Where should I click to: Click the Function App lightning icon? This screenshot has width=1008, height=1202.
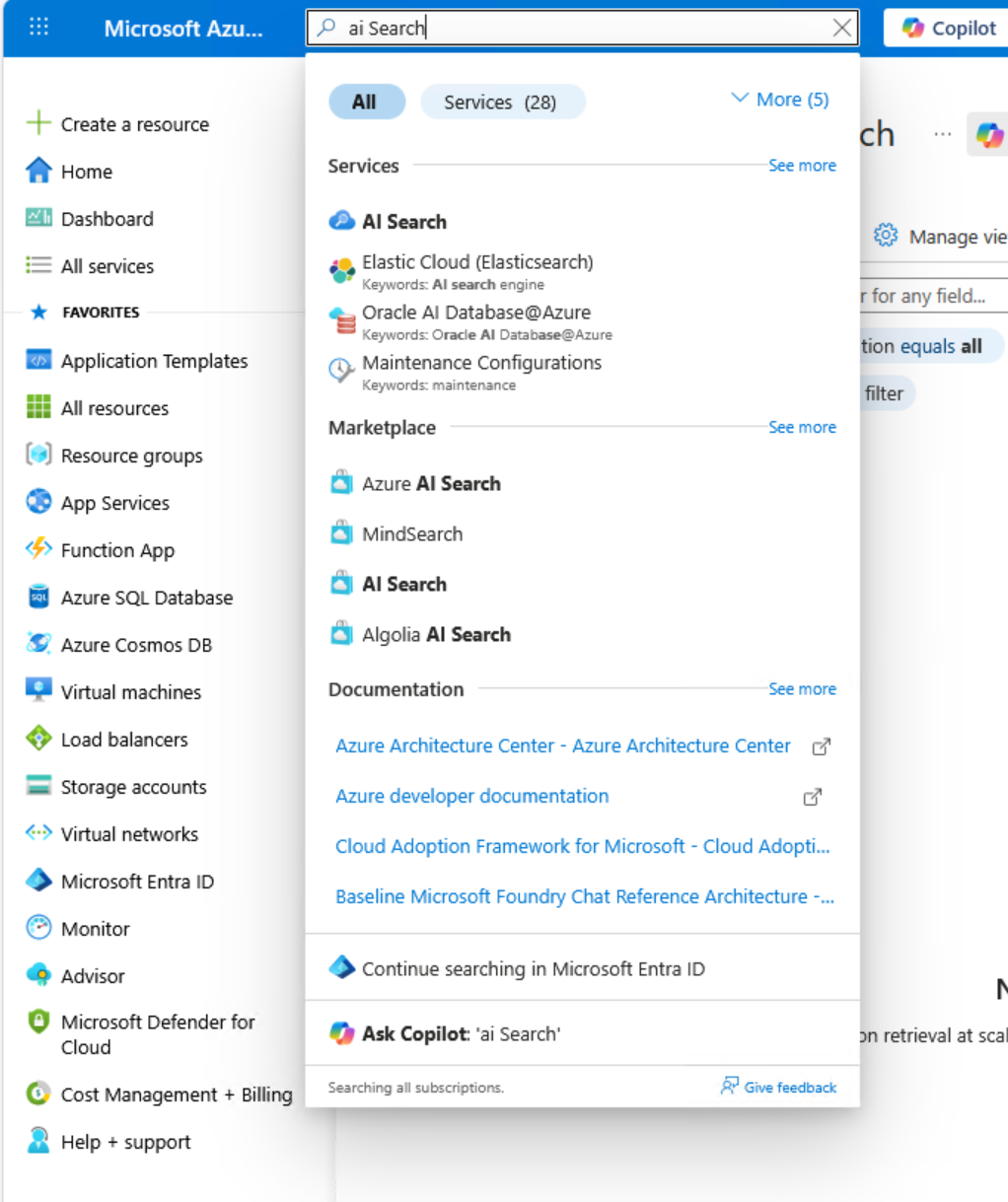coord(38,549)
